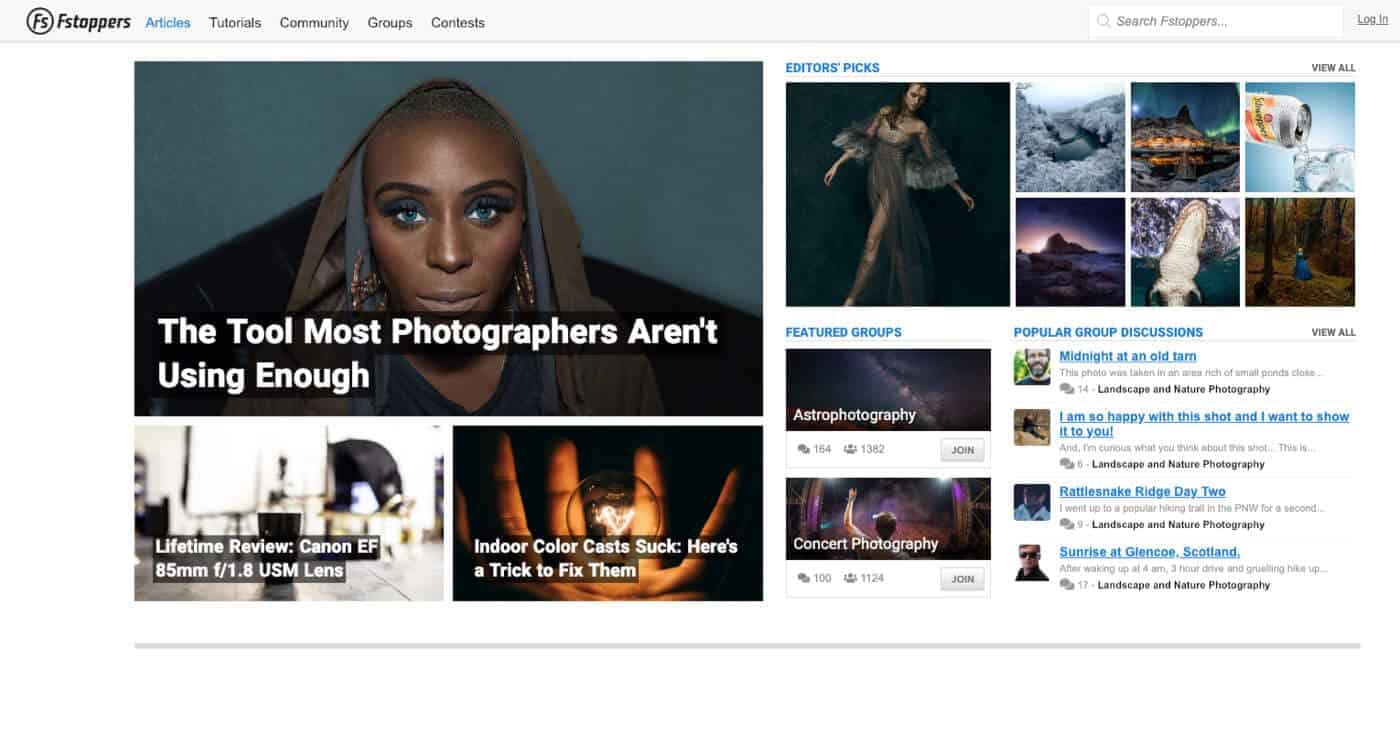The image size is (1400, 742).
Task: Click the Astrophotography comments count icon
Action: 804,449
